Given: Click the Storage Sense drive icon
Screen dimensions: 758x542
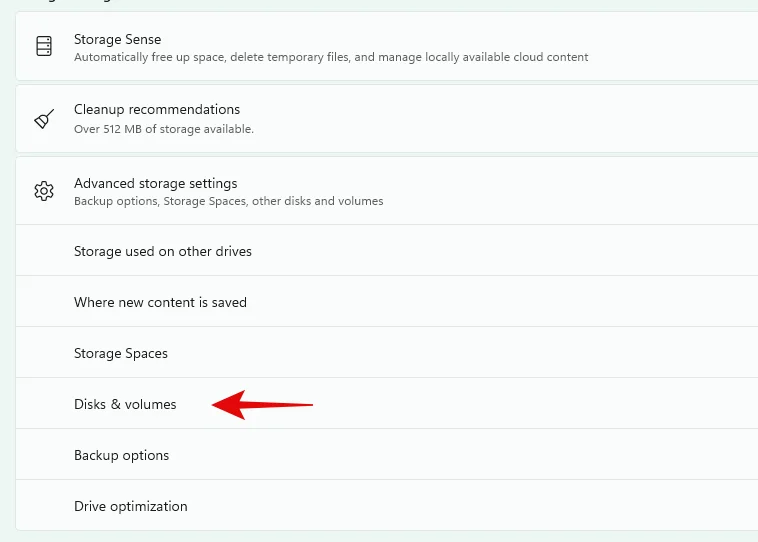Looking at the screenshot, I should click(x=44, y=46).
